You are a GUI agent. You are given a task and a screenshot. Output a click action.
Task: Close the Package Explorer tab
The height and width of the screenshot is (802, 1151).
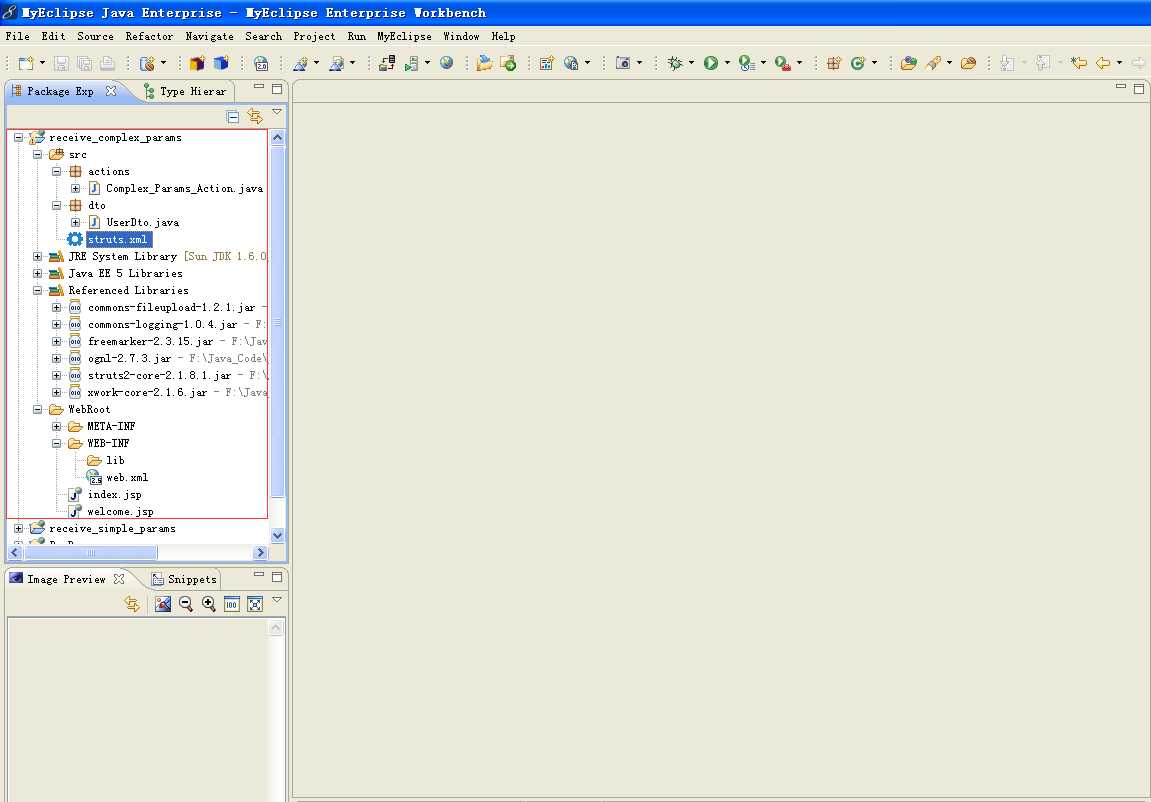[x=111, y=91]
